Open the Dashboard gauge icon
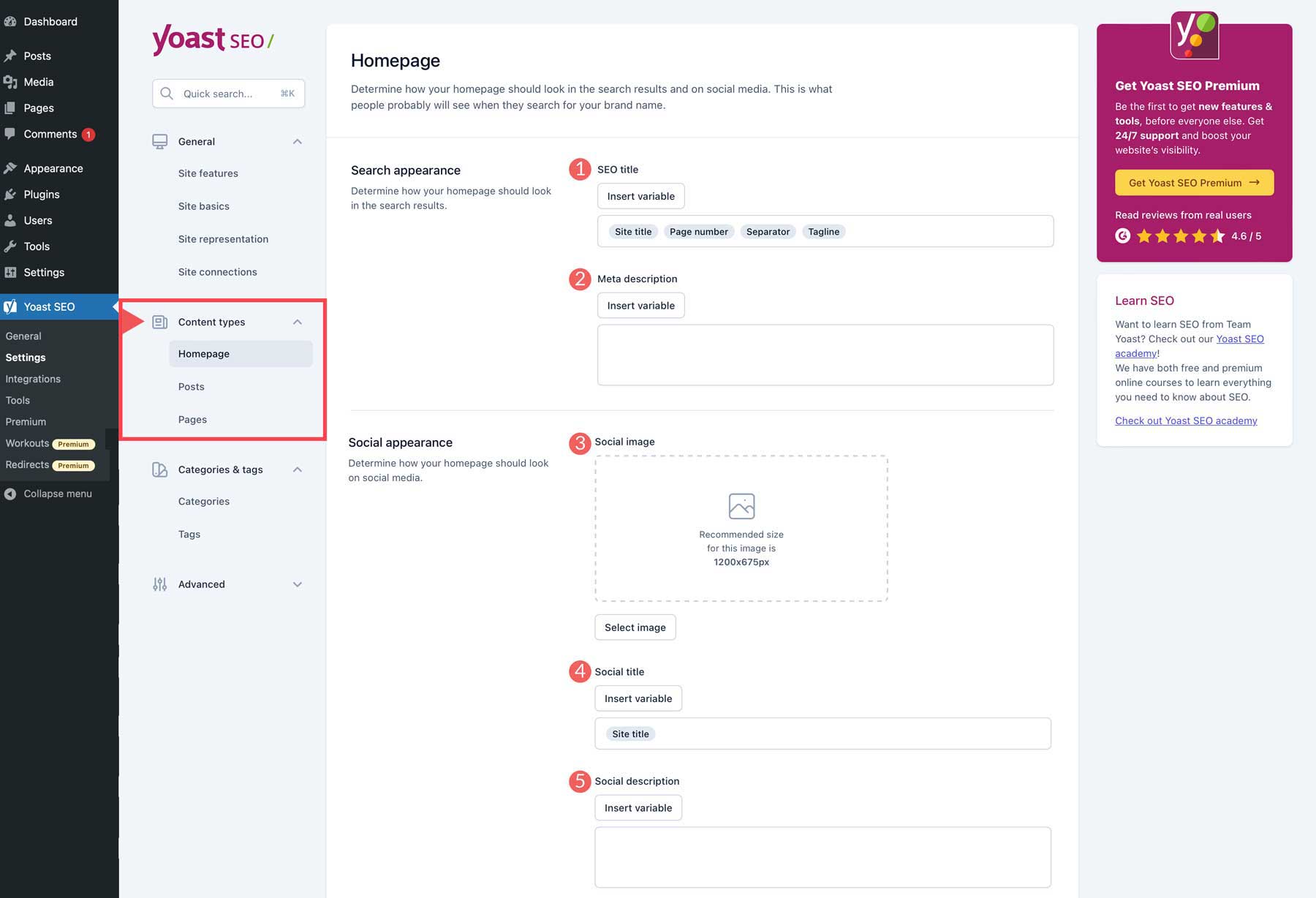 pyautogui.click(x=10, y=22)
